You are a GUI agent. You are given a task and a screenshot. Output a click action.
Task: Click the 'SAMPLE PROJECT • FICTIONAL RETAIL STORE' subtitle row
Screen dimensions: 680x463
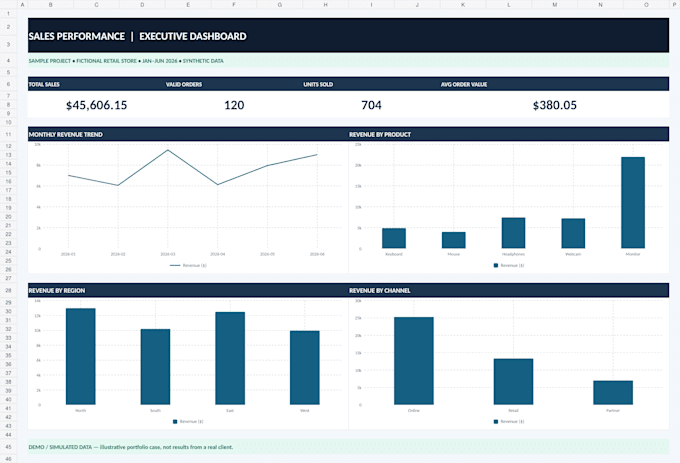point(348,61)
